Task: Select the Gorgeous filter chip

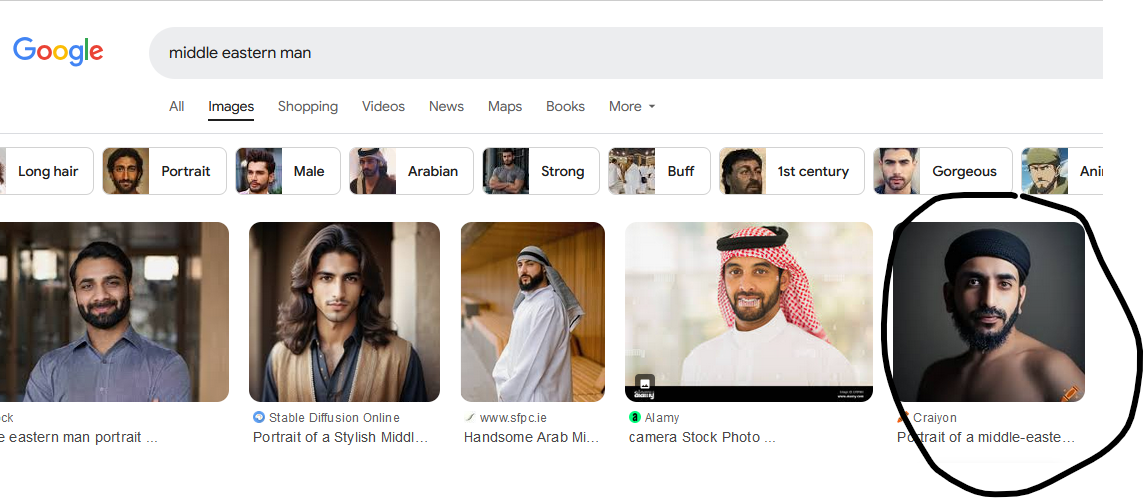Action: click(x=943, y=171)
